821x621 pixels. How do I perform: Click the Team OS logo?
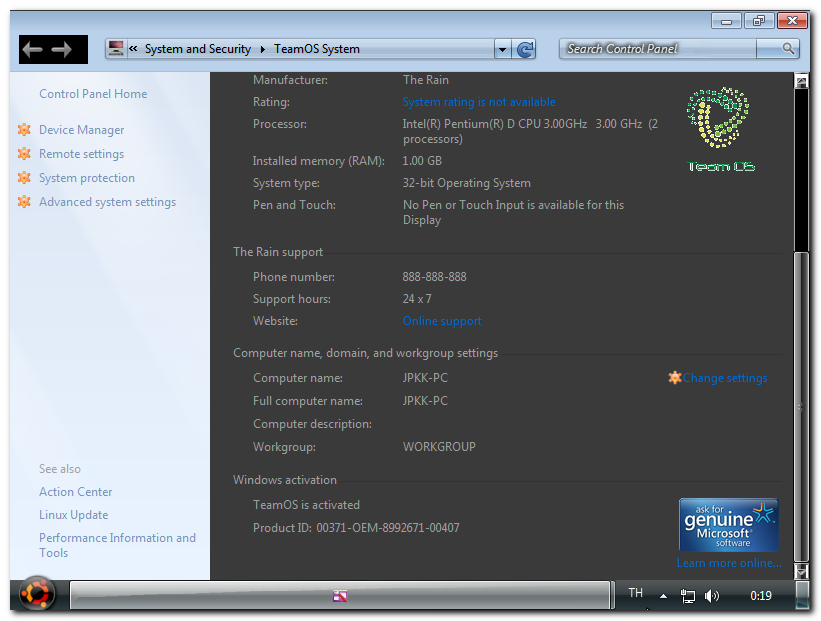pyautogui.click(x=720, y=129)
